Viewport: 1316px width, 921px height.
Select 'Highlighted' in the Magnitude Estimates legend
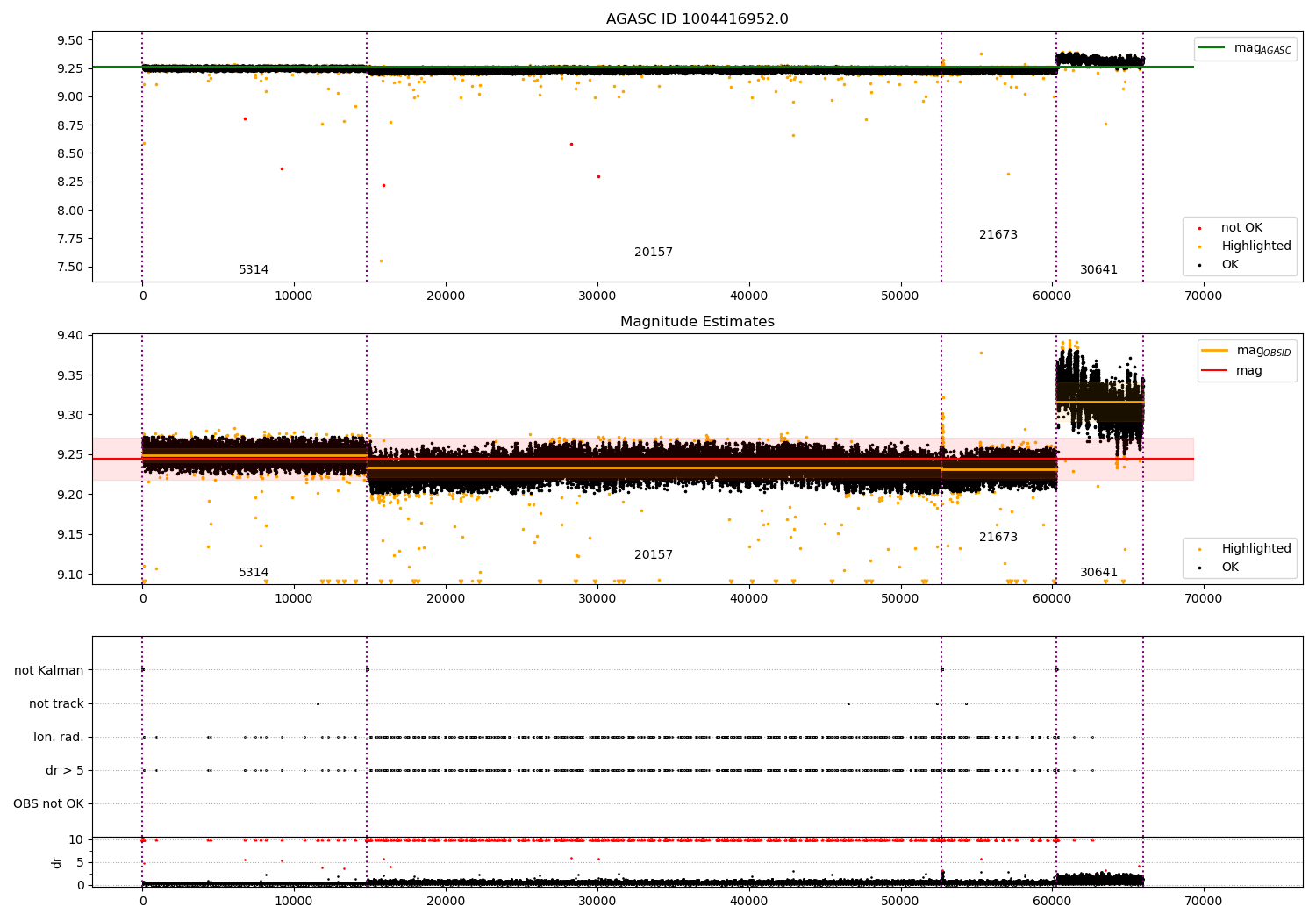pos(1256,549)
